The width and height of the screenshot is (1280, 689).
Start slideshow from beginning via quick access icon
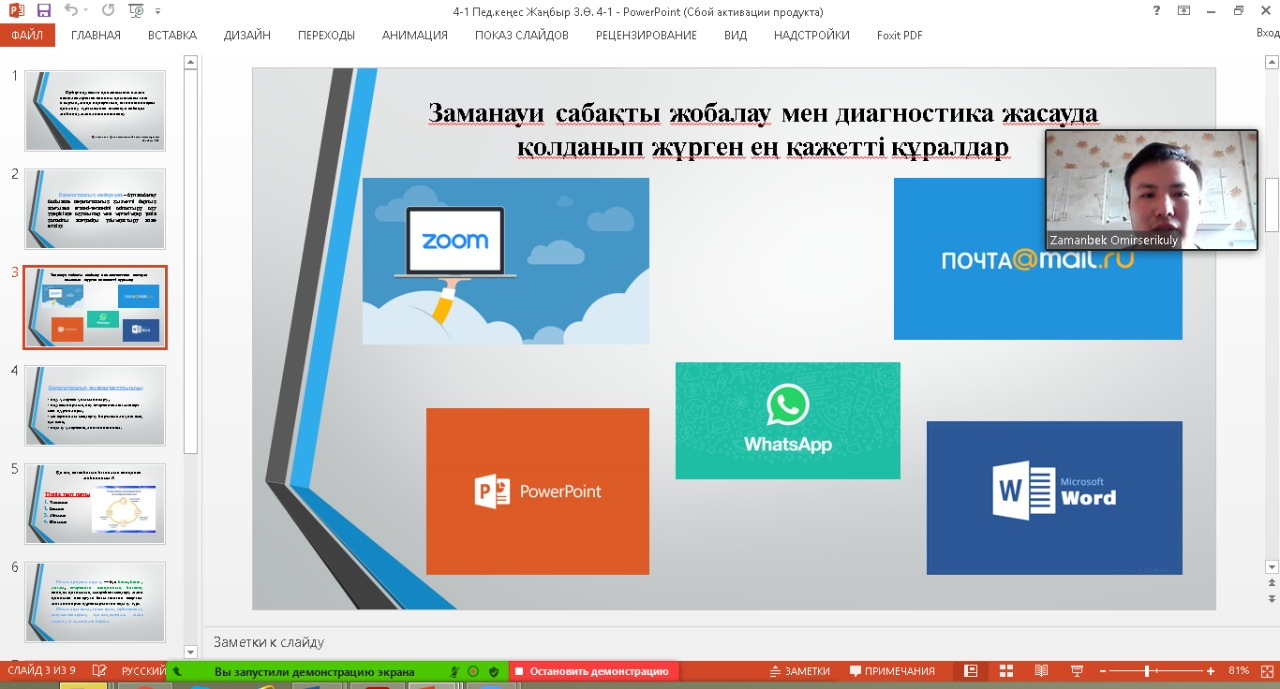pos(136,11)
